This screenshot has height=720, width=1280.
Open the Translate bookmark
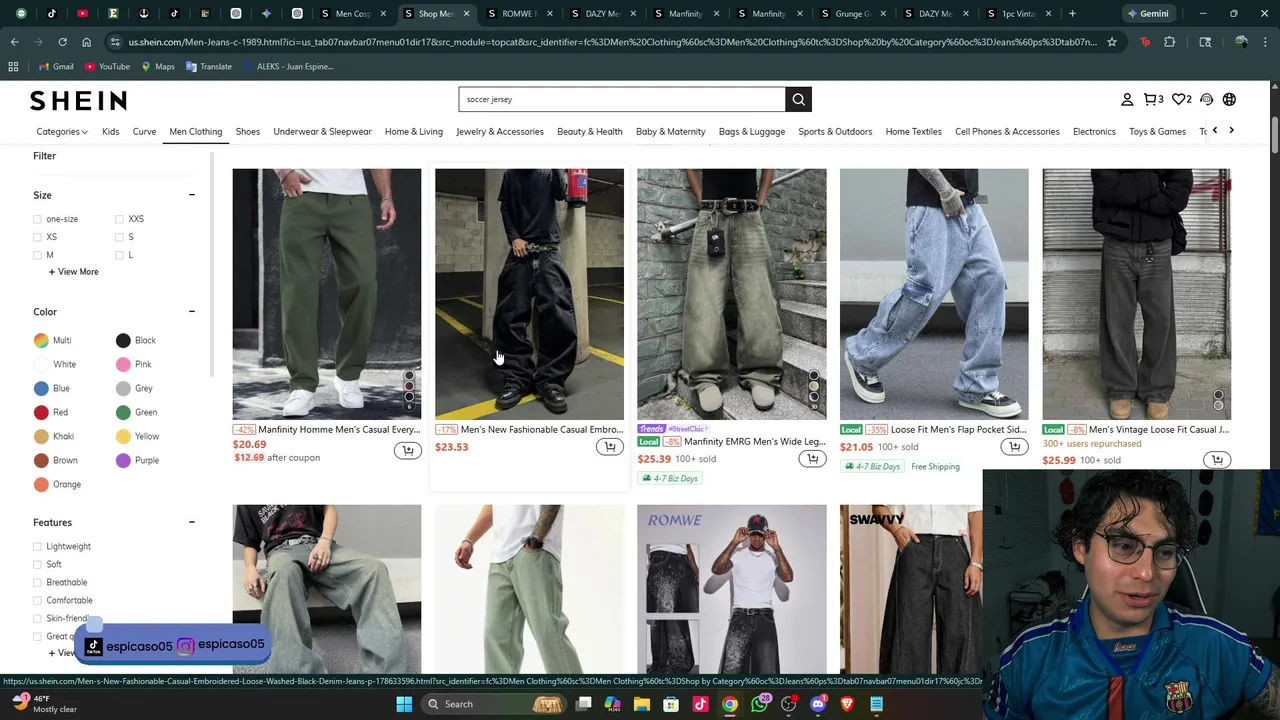pos(209,66)
